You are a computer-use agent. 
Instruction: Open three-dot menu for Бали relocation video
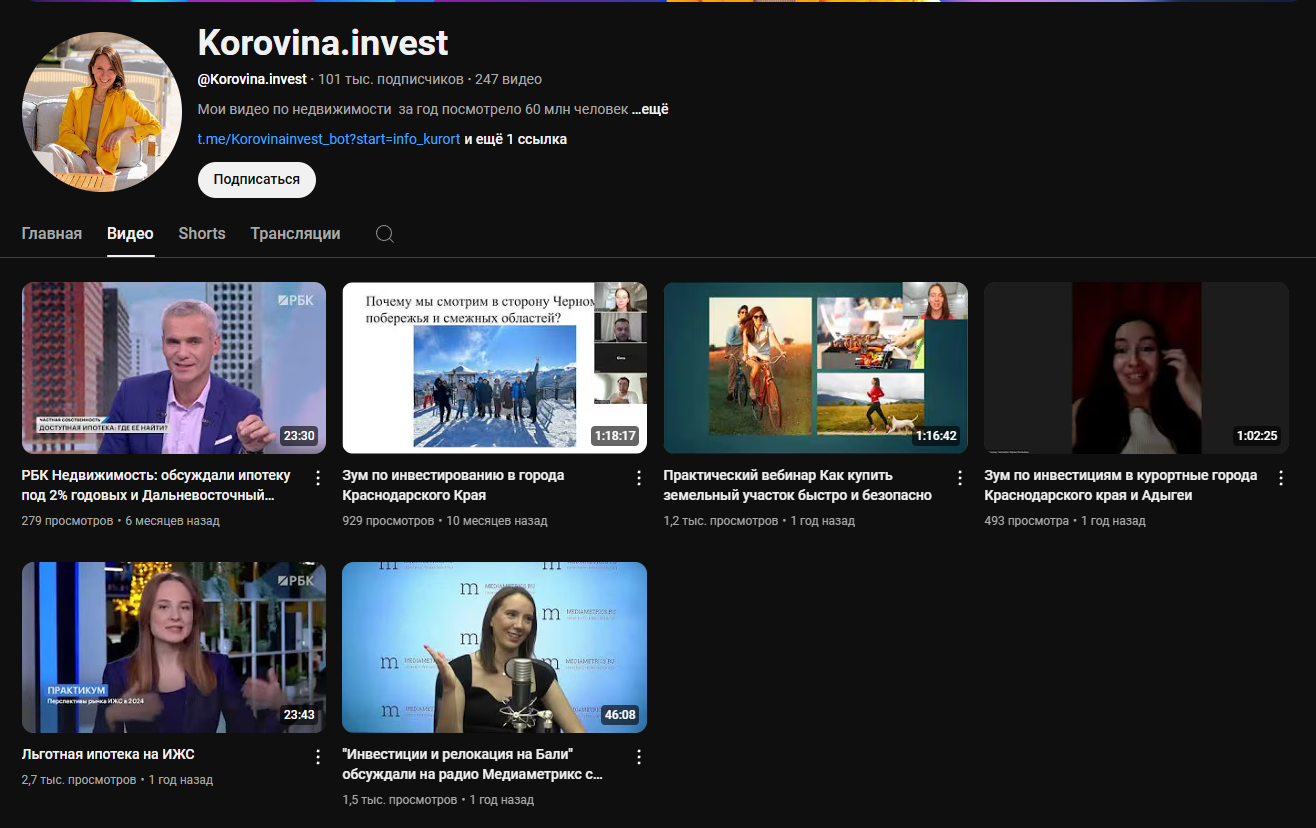point(639,757)
